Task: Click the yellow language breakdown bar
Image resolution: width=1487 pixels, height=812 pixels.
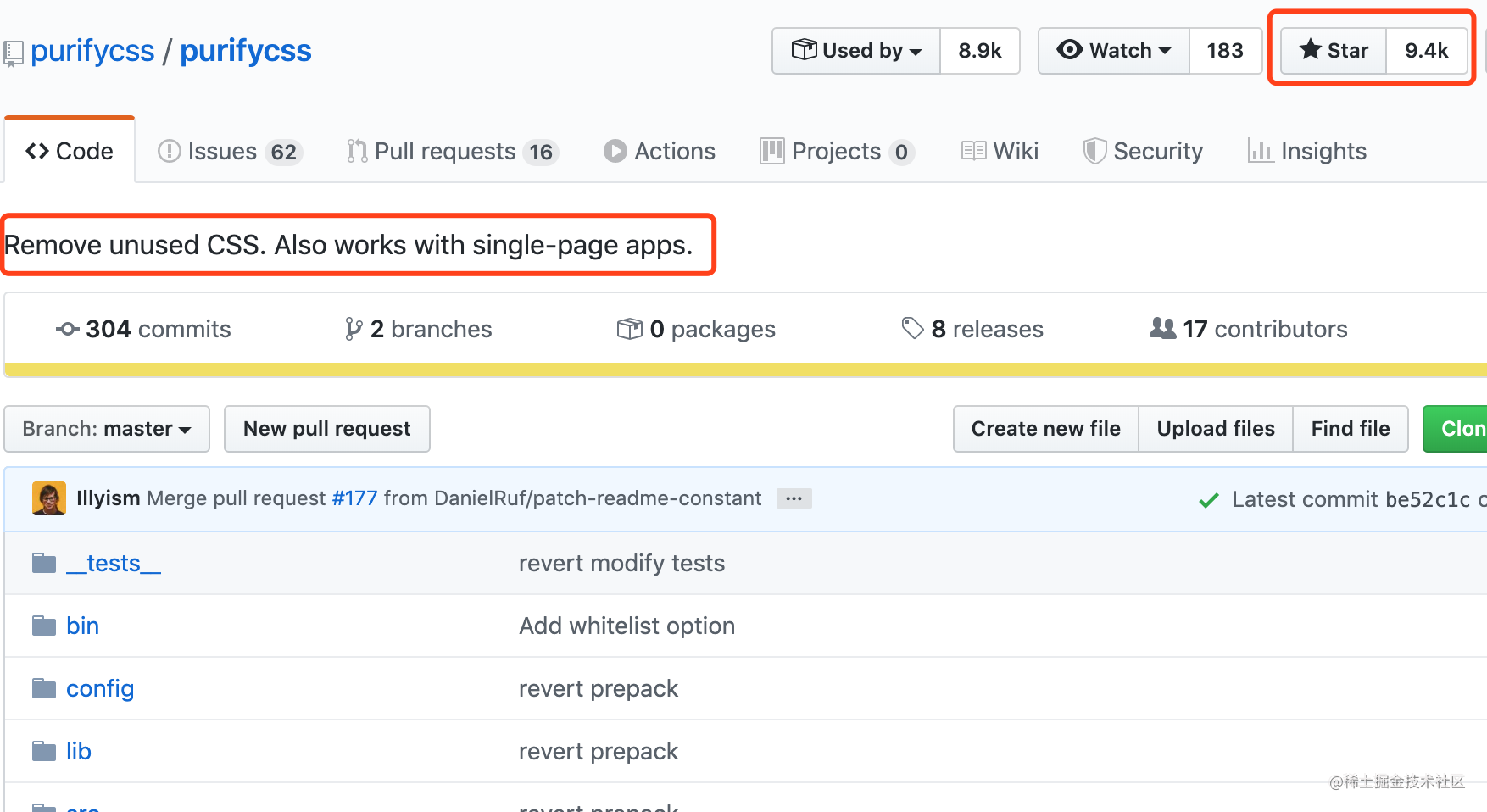Action: tap(745, 370)
